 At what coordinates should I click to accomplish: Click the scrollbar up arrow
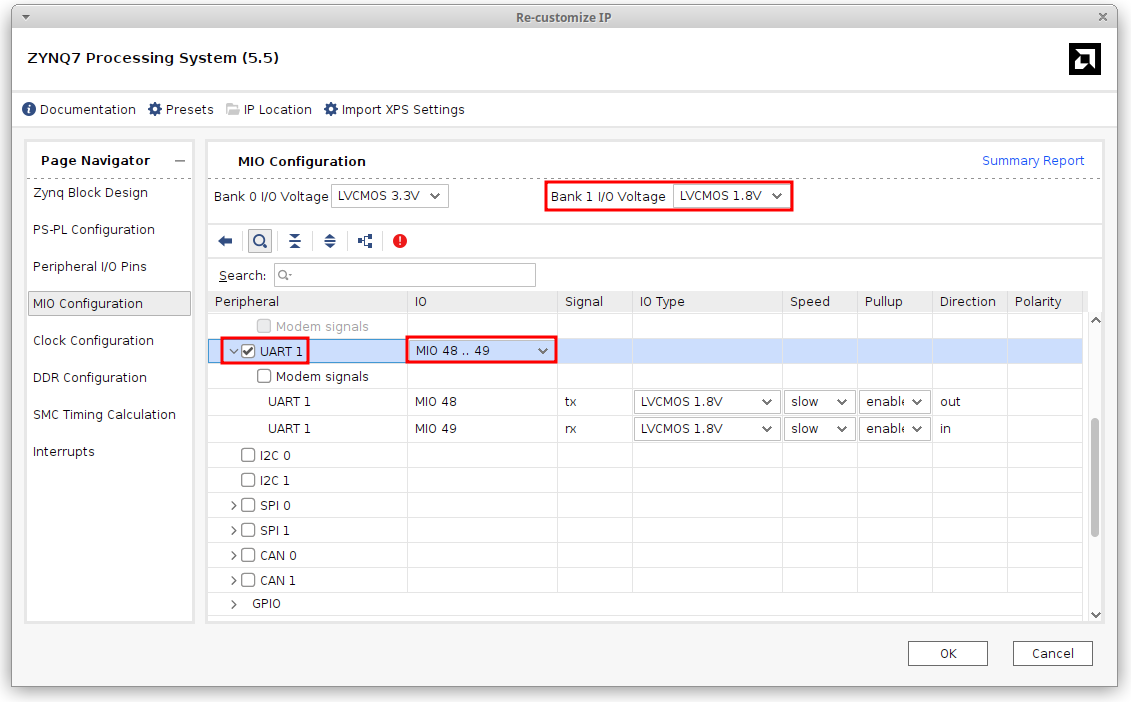point(1096,320)
